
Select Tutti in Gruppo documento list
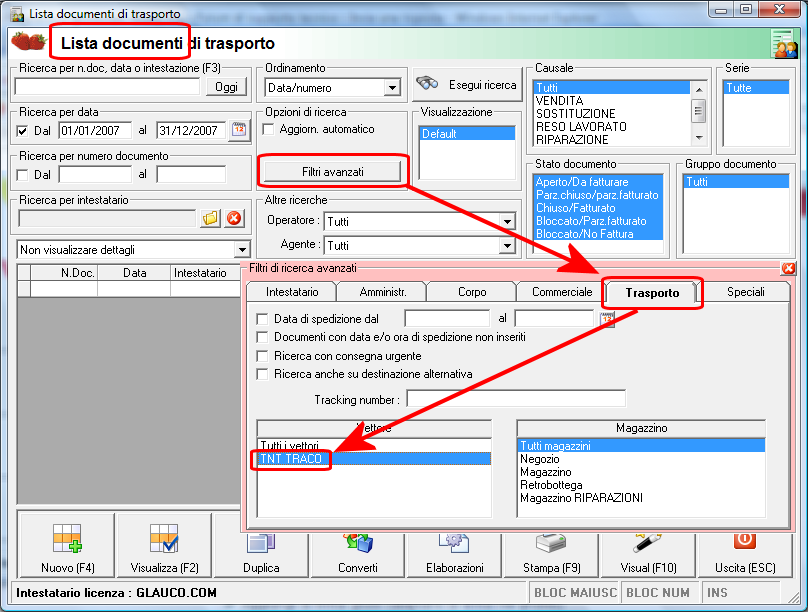coord(736,181)
